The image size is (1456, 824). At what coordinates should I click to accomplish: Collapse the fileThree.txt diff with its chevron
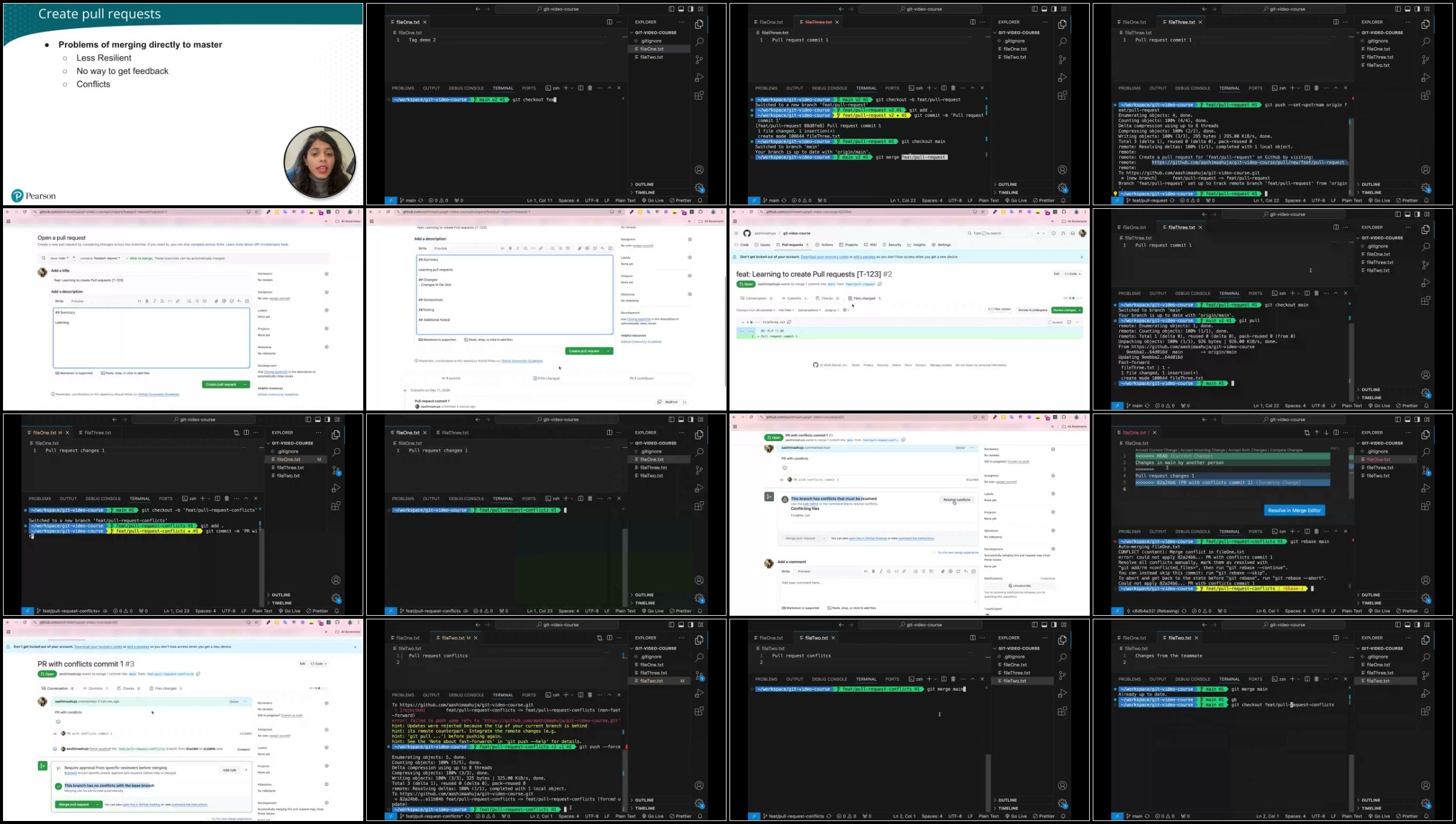pyautogui.click(x=742, y=322)
